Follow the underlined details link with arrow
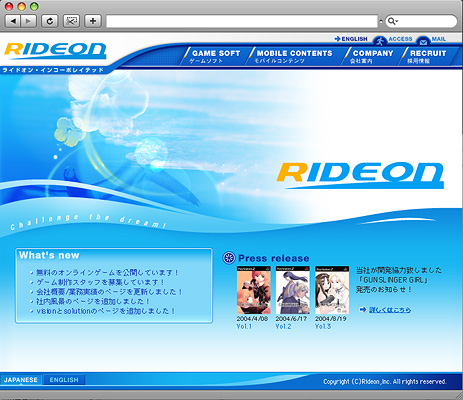 pyautogui.click(x=390, y=310)
